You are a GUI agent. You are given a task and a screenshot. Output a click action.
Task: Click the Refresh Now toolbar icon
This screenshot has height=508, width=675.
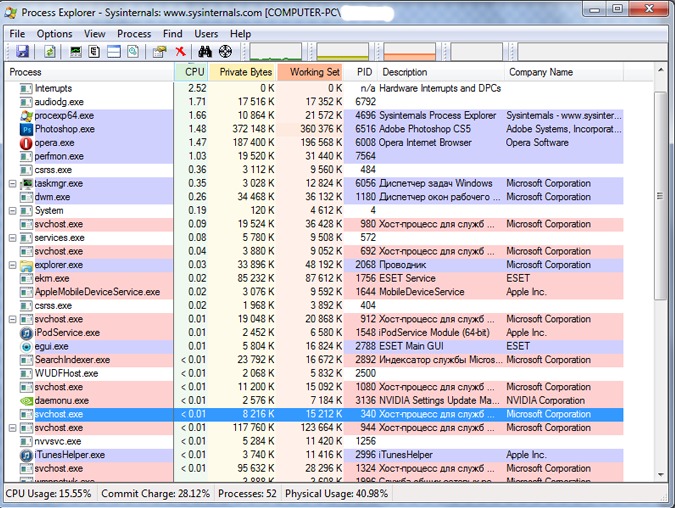[48, 51]
